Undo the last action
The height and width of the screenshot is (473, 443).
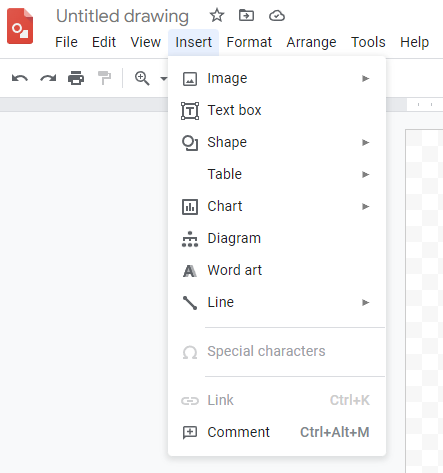point(20,79)
